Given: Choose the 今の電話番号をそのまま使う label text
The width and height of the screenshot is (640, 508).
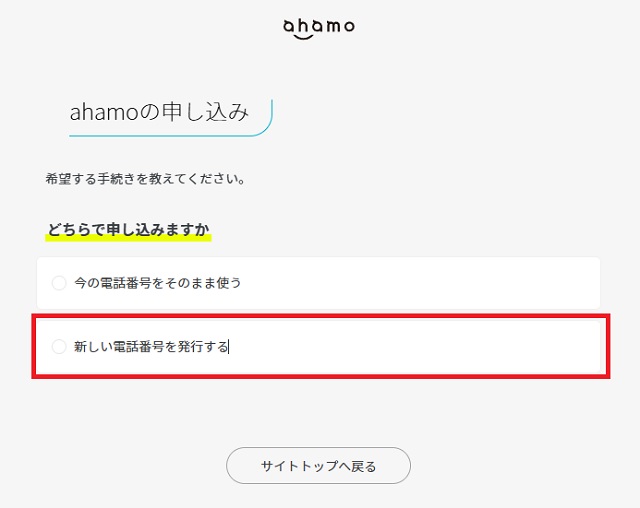Looking at the screenshot, I should (x=158, y=283).
